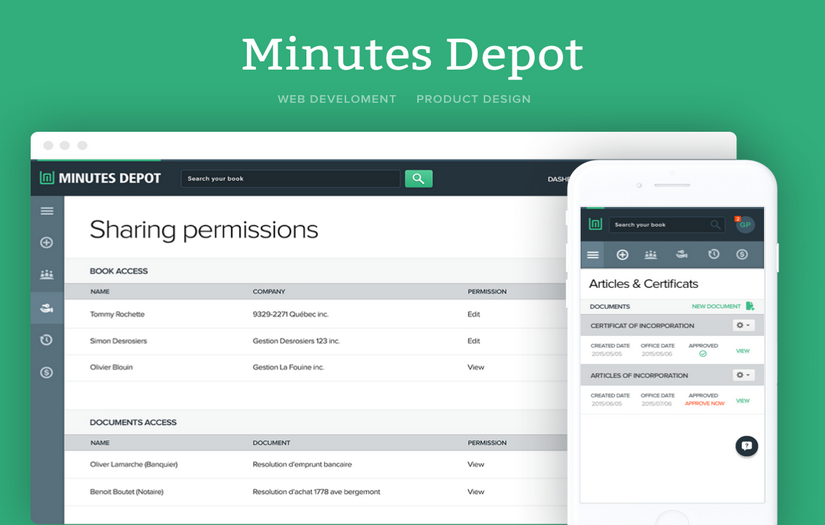Select the 'Olivier Blouin' name cell
Viewport: 825px width, 525px height.
(111, 367)
